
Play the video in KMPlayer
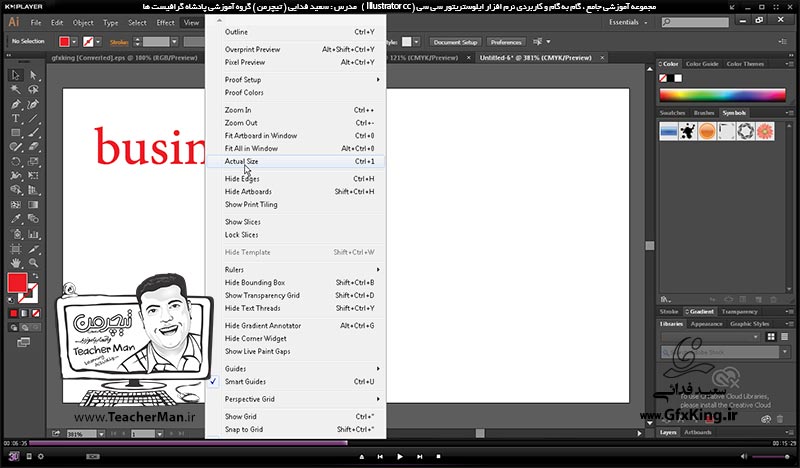click(399, 457)
